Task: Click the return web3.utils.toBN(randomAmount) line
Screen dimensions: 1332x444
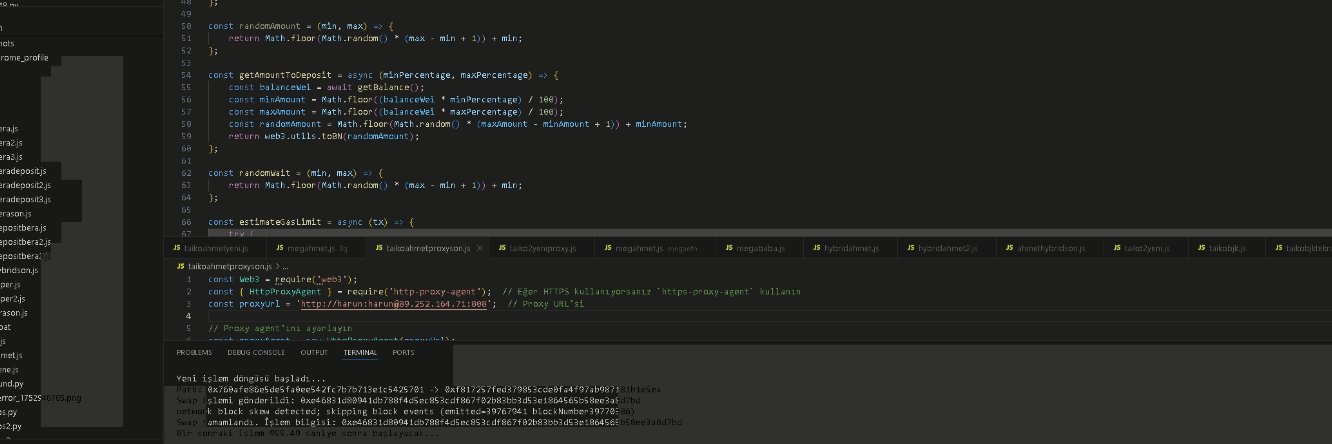Action: pyautogui.click(x=323, y=136)
